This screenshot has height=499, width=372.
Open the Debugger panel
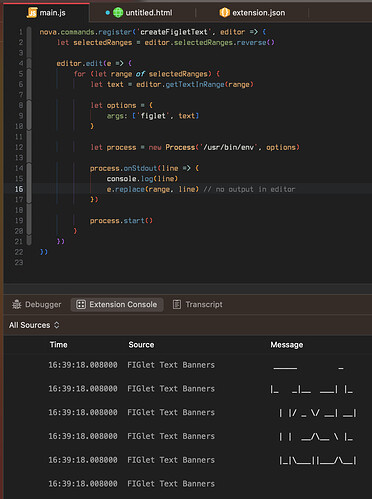pyautogui.click(x=36, y=304)
